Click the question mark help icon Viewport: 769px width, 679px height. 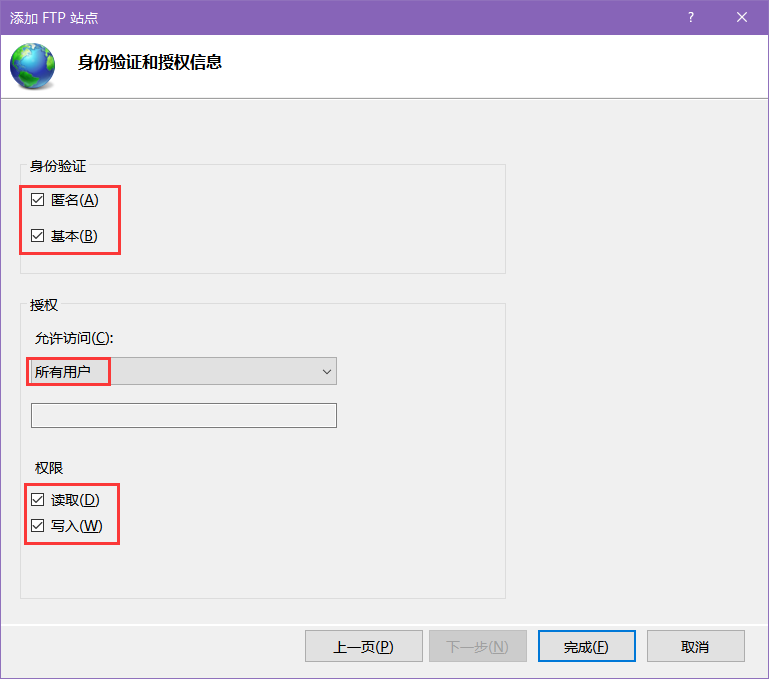tap(691, 18)
